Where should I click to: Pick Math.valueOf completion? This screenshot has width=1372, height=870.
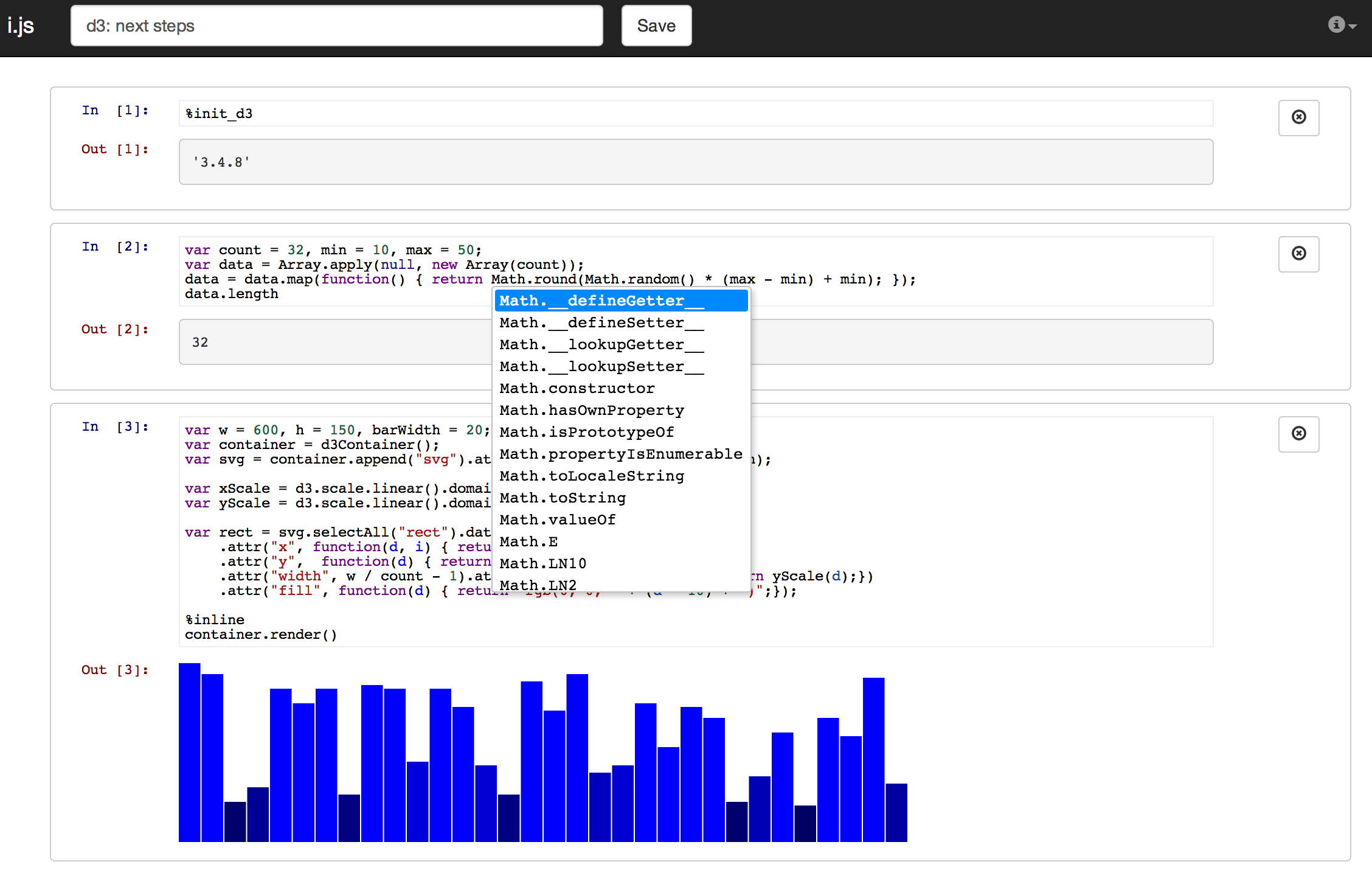point(621,520)
